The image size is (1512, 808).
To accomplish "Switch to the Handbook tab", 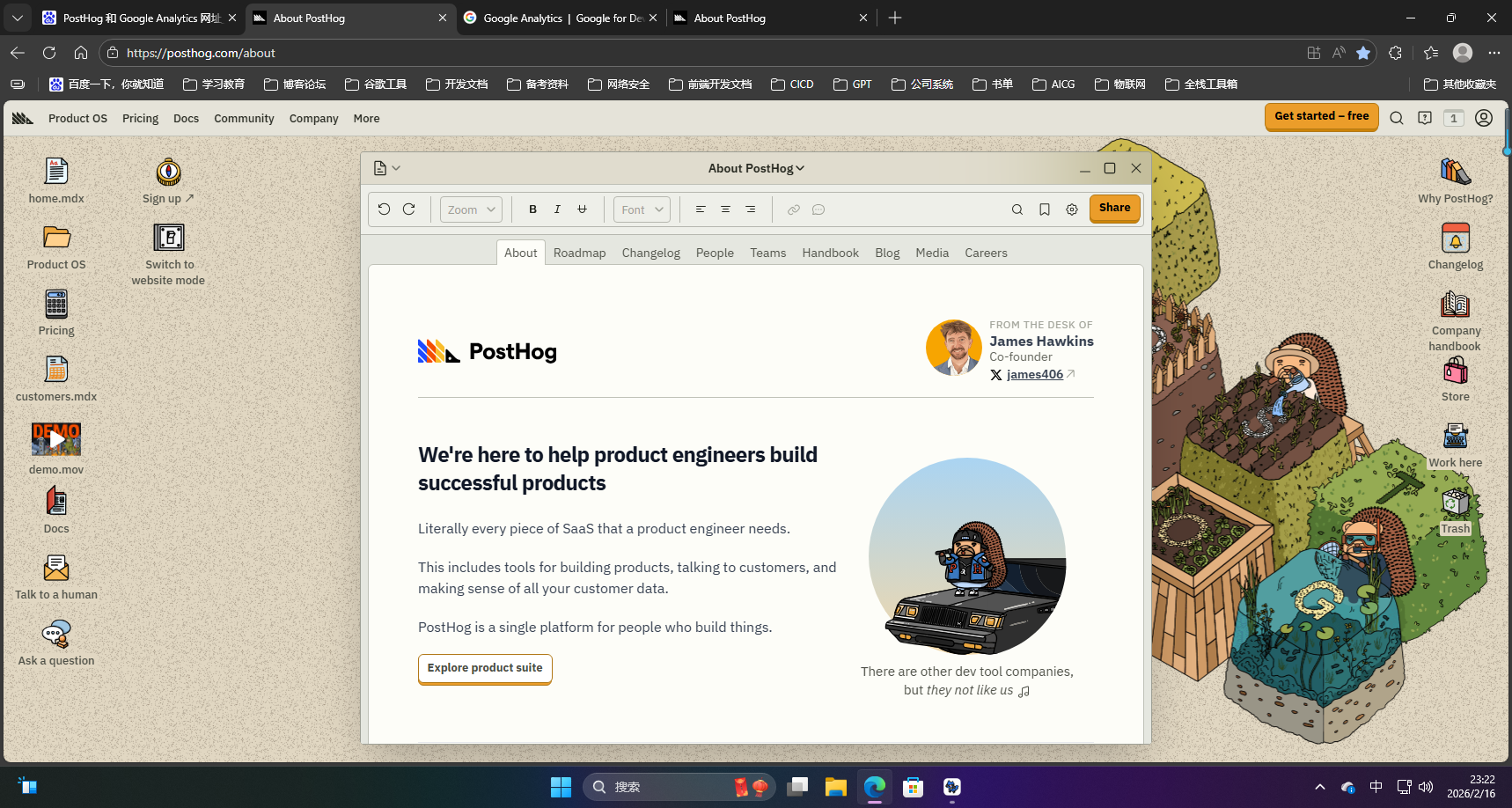I will [830, 253].
